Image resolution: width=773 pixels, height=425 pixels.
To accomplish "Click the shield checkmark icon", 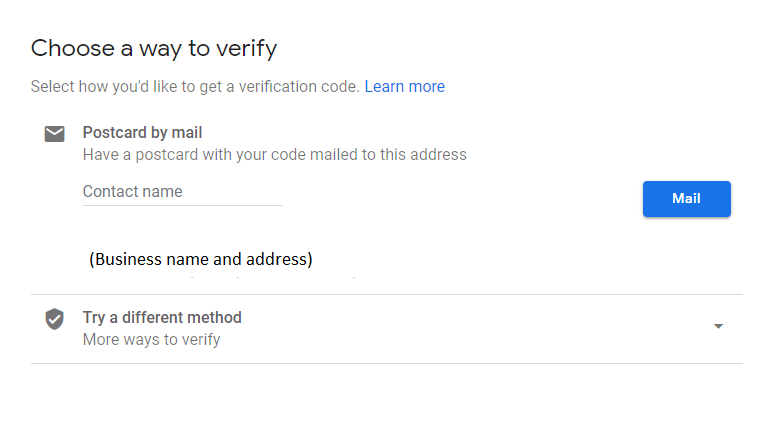I will coord(54,319).
